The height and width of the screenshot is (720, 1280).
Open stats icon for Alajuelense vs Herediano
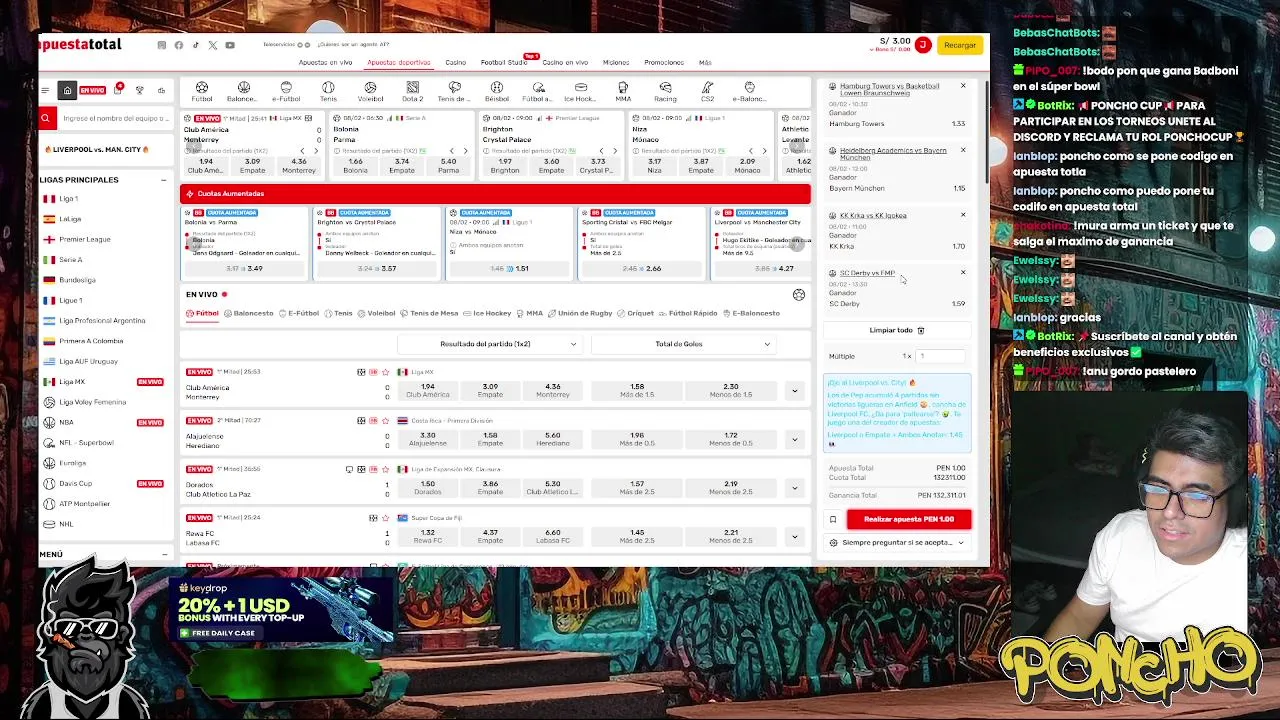361,421
